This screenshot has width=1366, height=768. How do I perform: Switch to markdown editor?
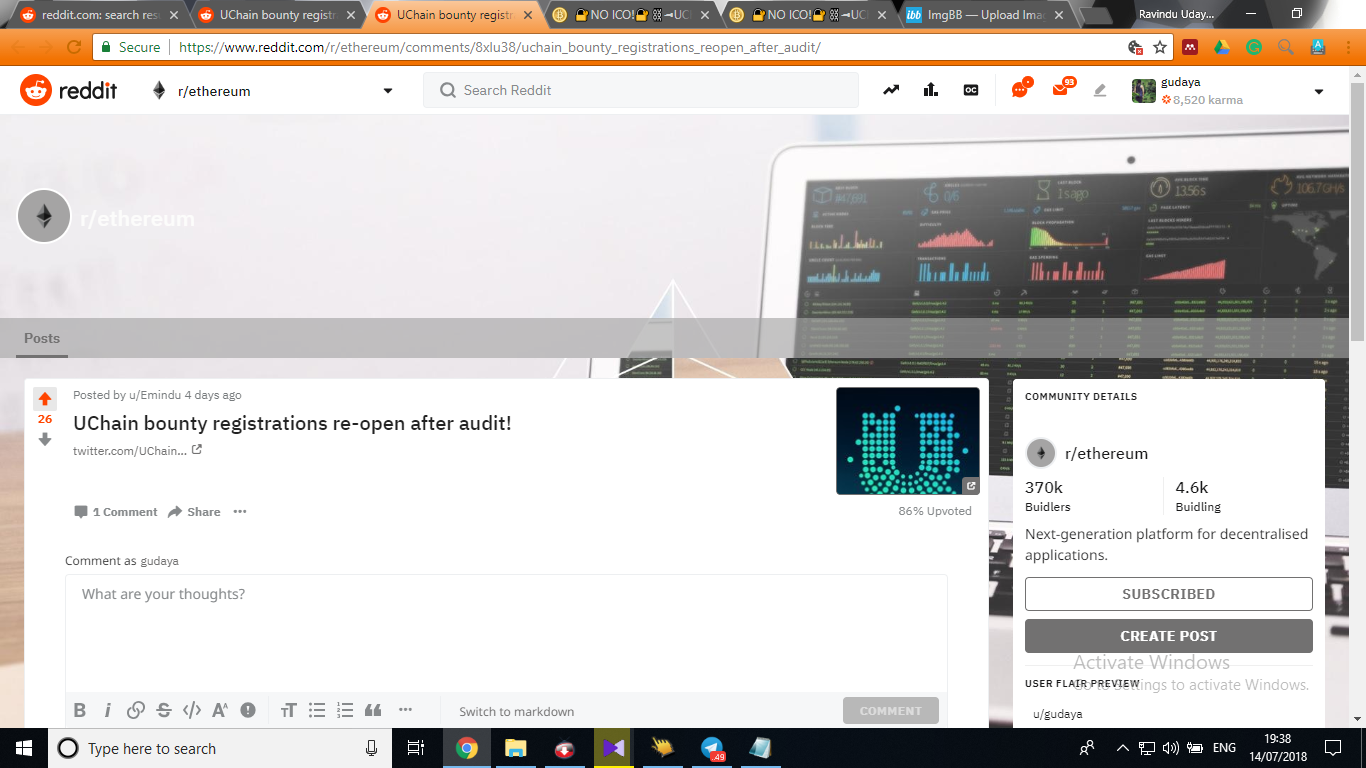point(517,712)
